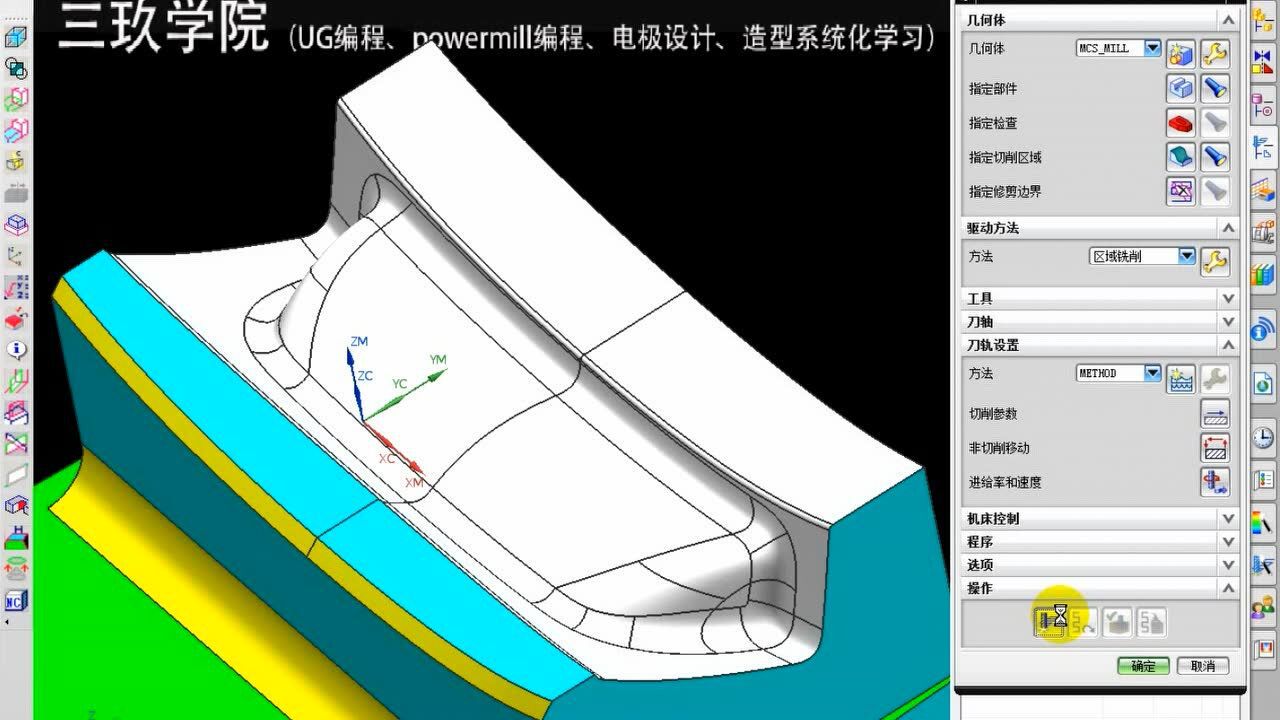The width and height of the screenshot is (1280, 720).
Task: Expand the 工具 (Tool) section
Action: coord(1229,299)
